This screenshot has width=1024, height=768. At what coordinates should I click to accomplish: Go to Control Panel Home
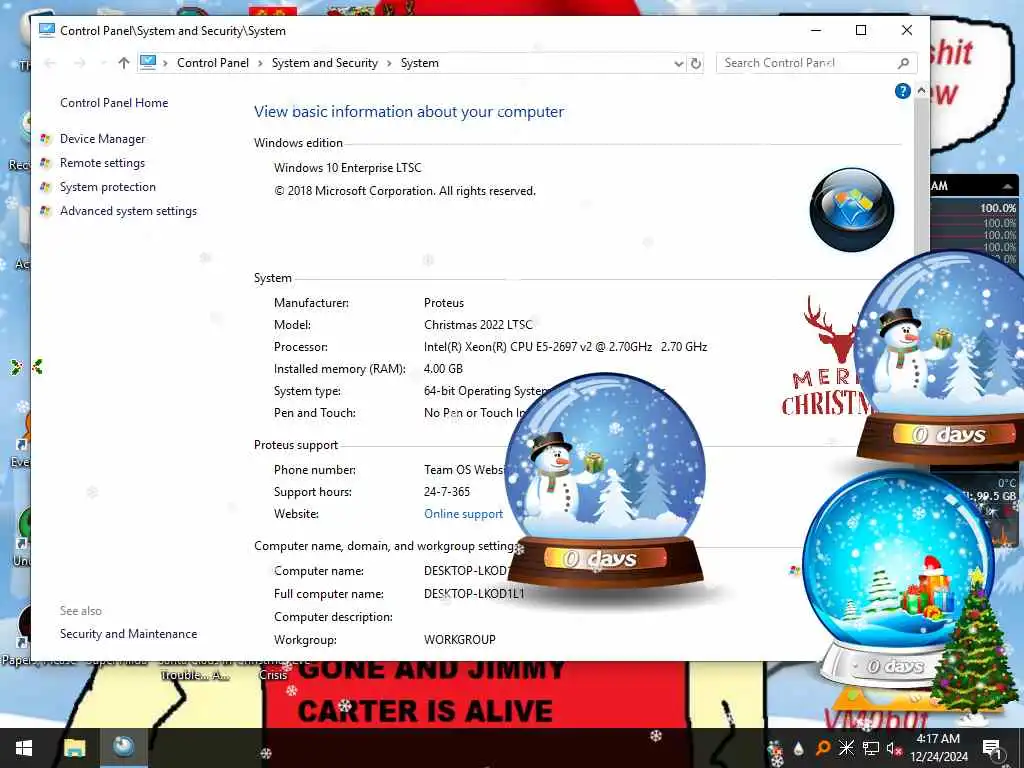point(114,103)
